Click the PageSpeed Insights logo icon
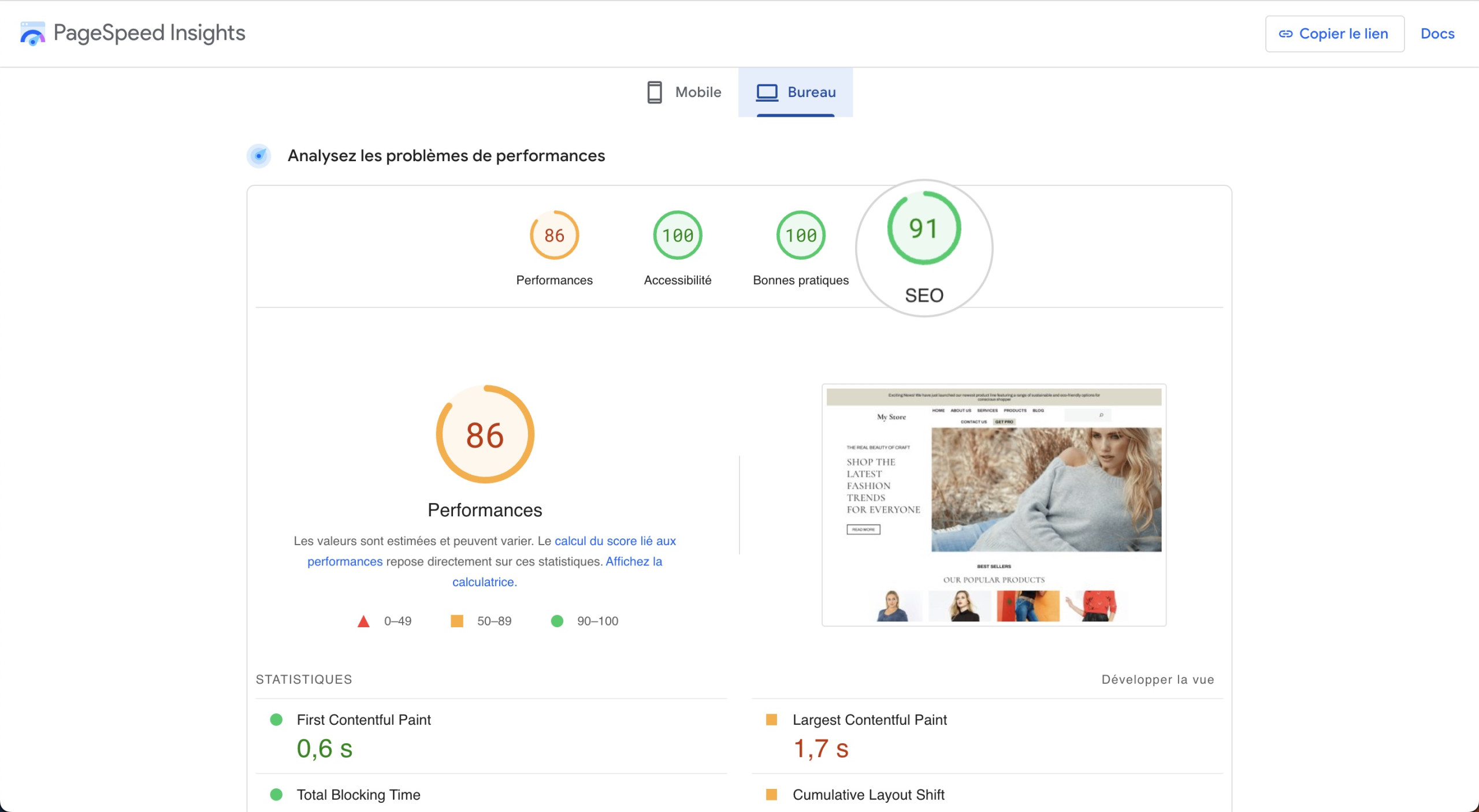1479x812 pixels. pyautogui.click(x=32, y=33)
